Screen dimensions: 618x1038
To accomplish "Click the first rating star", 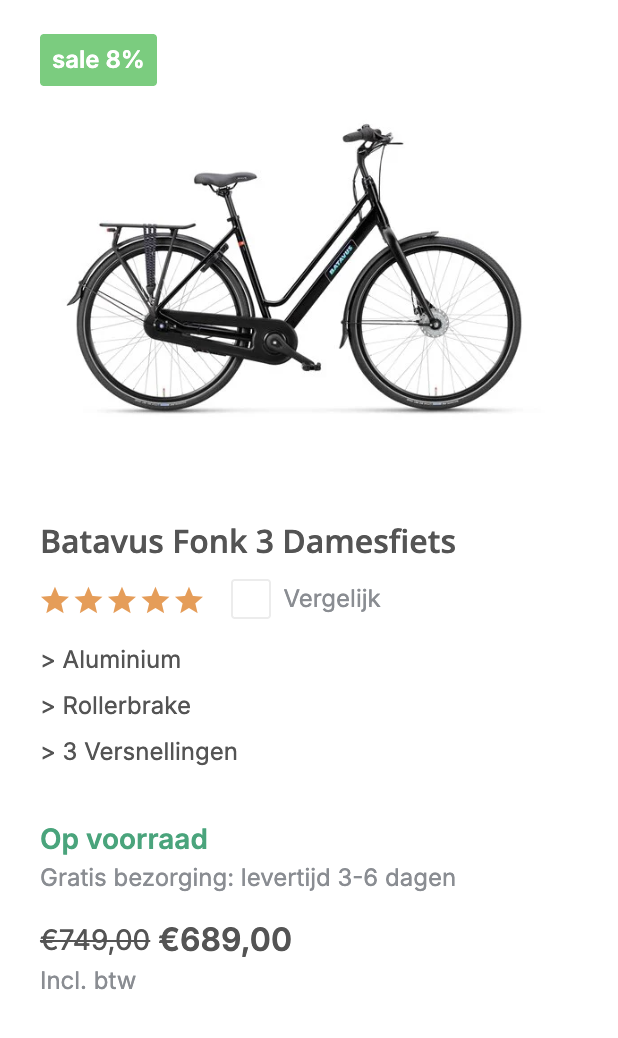I will [55, 600].
